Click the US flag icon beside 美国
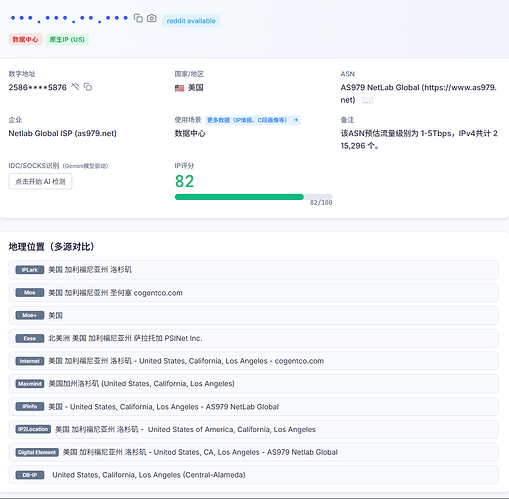509x499 pixels. tap(179, 88)
